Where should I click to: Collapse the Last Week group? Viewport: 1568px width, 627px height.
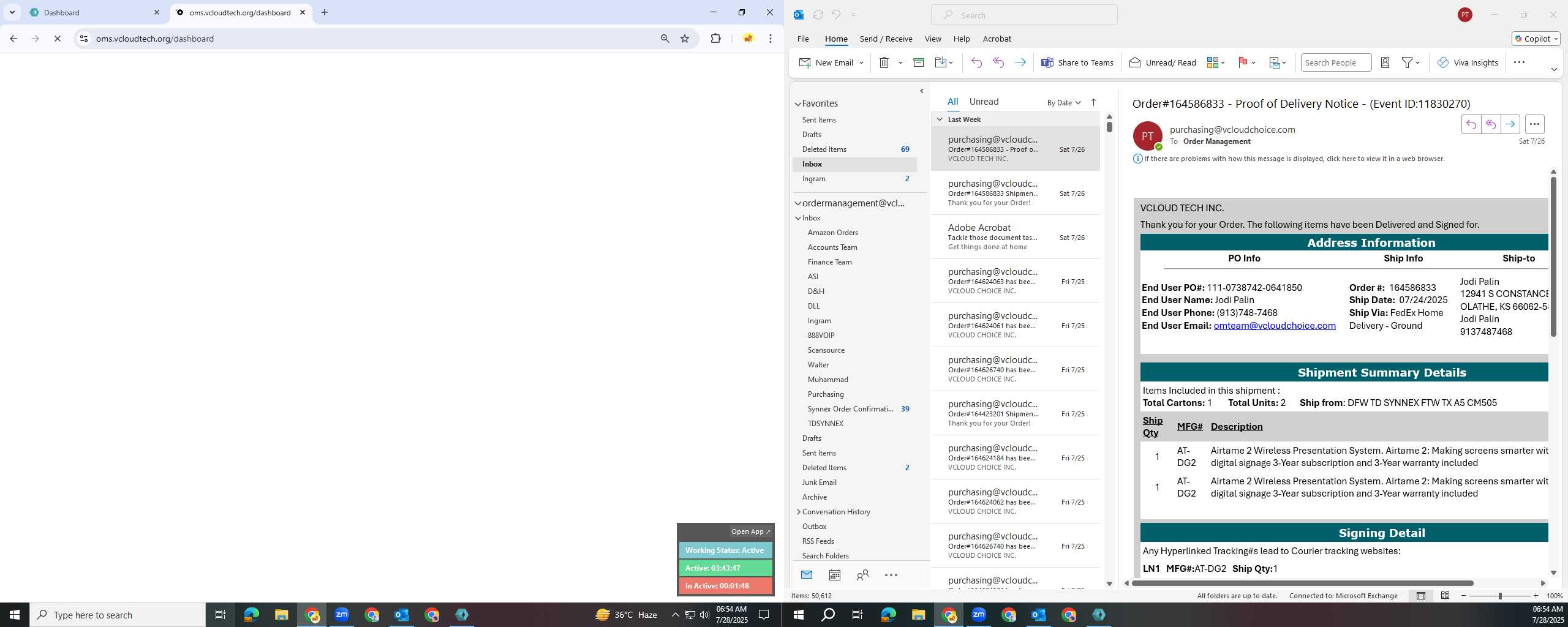point(940,119)
